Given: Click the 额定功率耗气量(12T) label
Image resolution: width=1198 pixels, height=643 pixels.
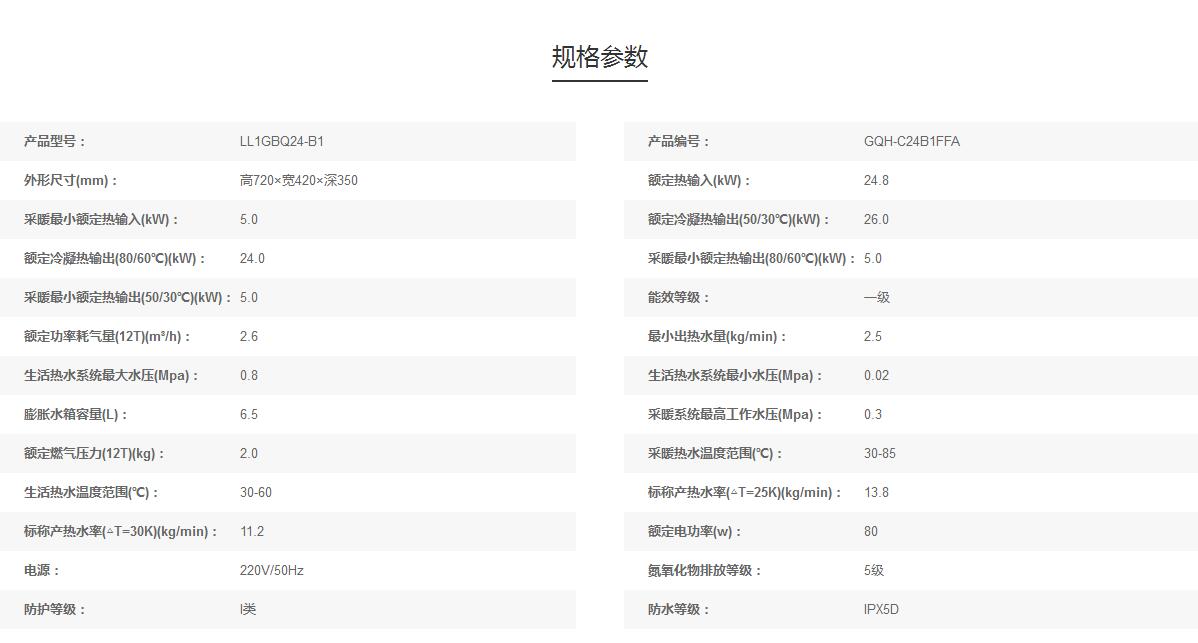Looking at the screenshot, I should pos(108,336).
